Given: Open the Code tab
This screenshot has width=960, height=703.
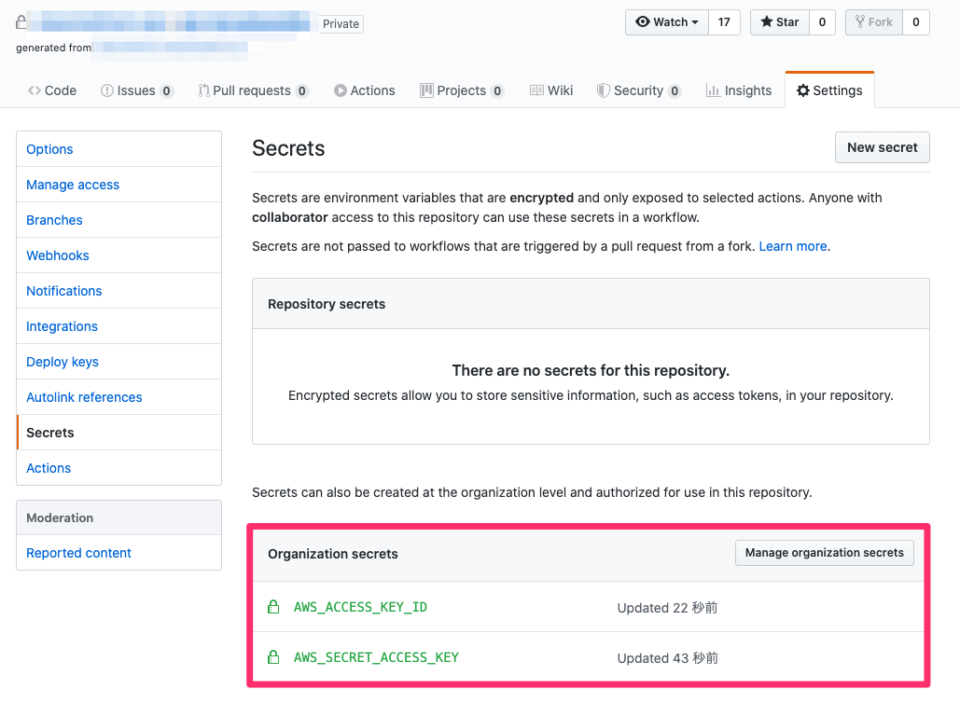Looking at the screenshot, I should [x=52, y=91].
